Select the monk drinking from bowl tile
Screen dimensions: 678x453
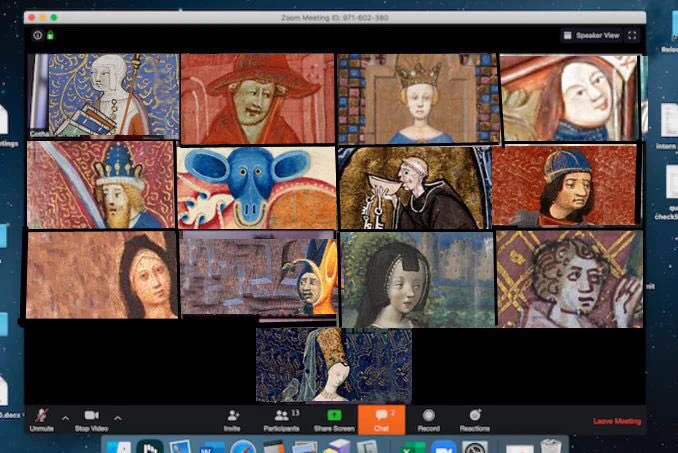click(415, 188)
